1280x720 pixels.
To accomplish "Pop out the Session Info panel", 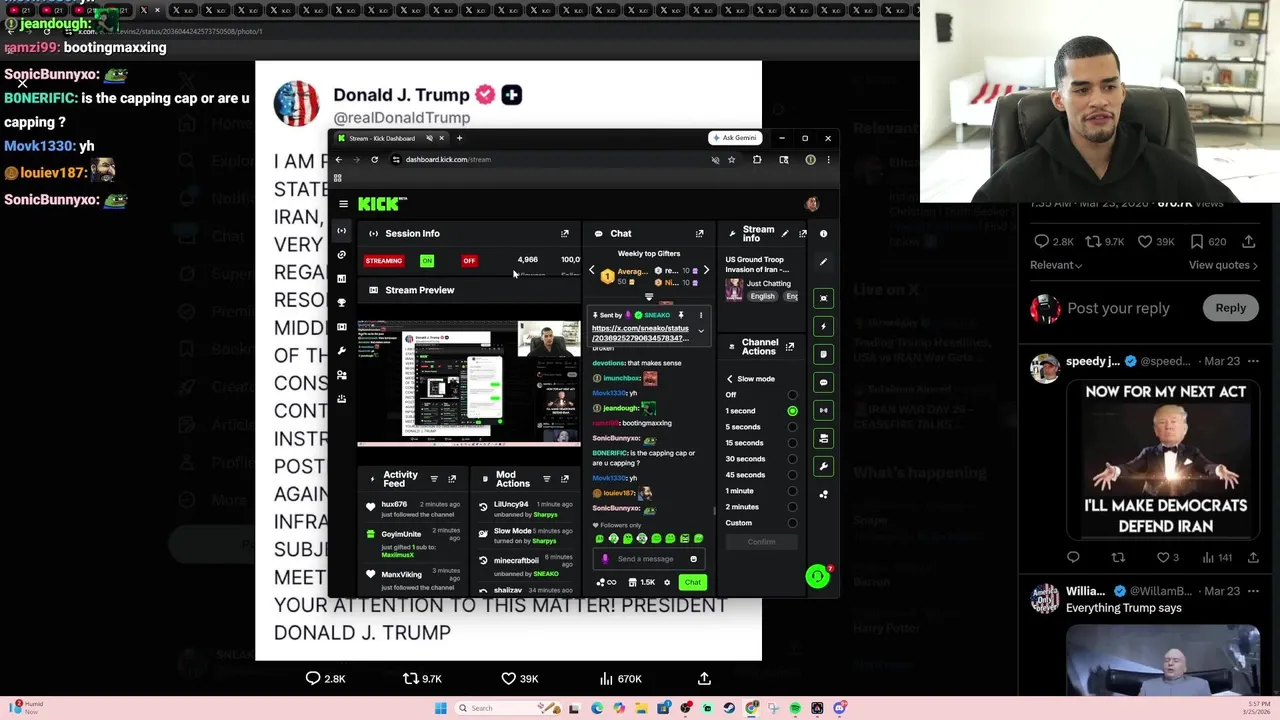I will pos(564,233).
